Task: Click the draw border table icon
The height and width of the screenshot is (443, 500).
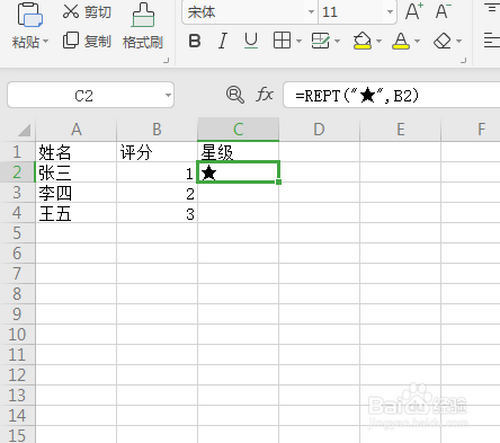Action: 320,41
